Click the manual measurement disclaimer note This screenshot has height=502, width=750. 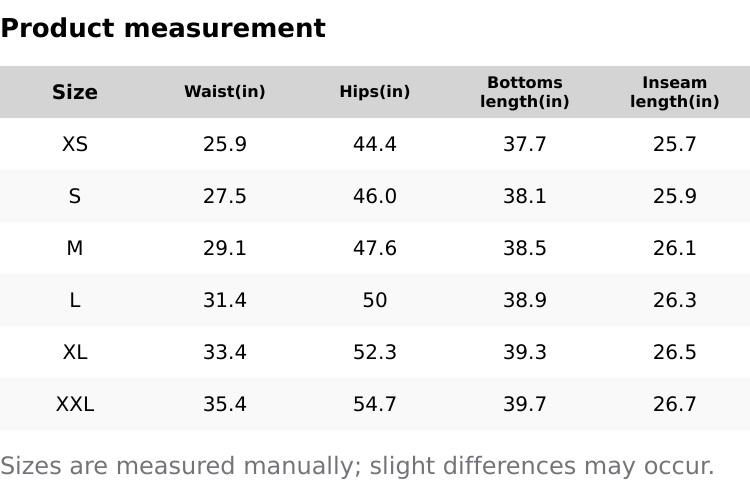357,466
